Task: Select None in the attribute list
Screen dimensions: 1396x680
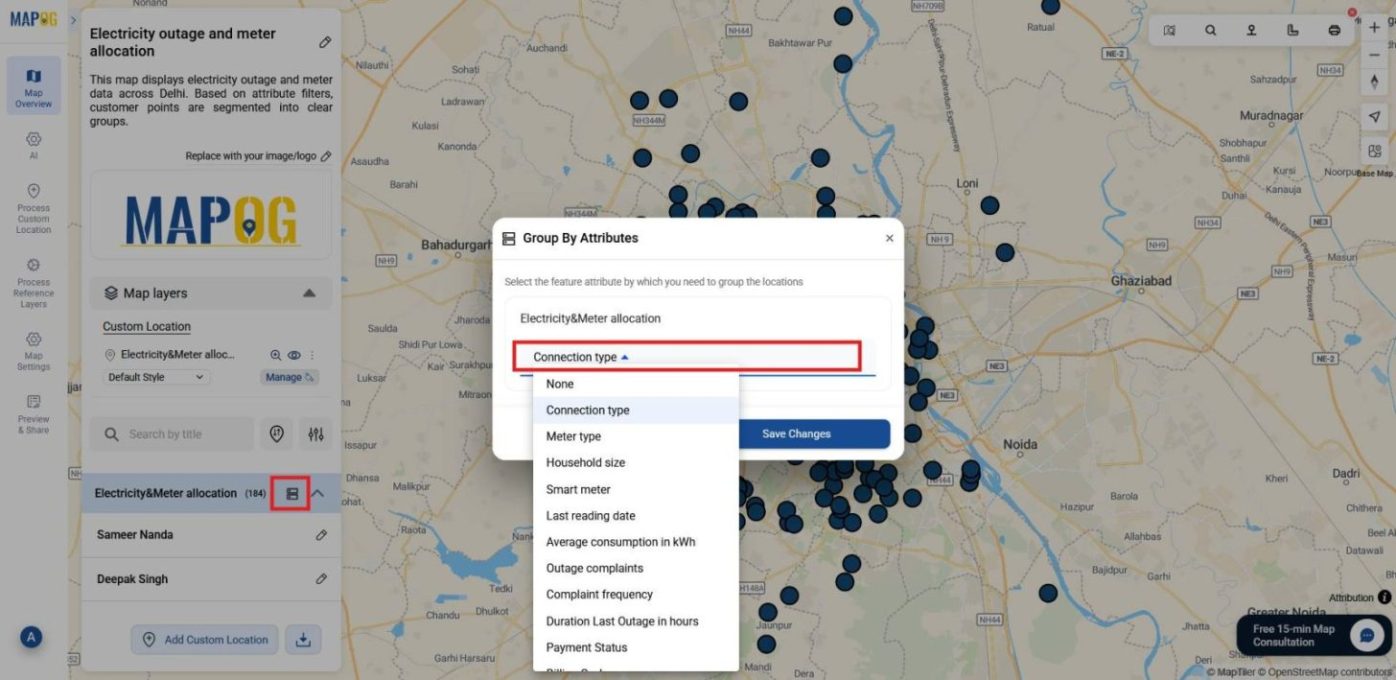Action: pos(559,384)
